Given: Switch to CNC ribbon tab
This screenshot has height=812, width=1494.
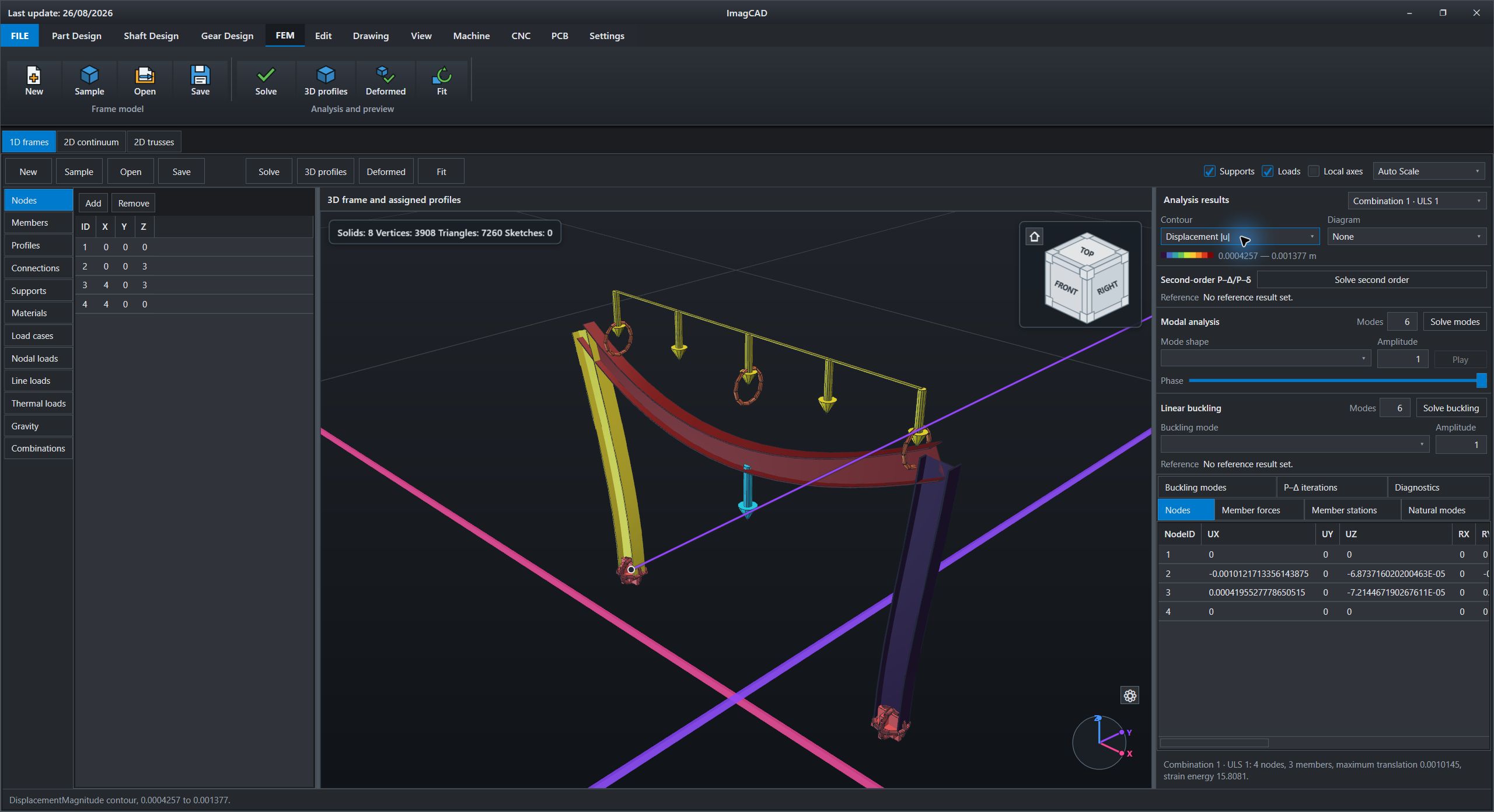Looking at the screenshot, I should click(521, 36).
